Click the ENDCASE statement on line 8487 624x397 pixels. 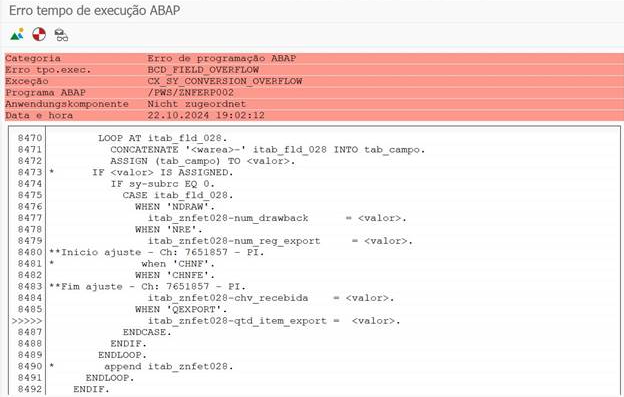(x=147, y=332)
